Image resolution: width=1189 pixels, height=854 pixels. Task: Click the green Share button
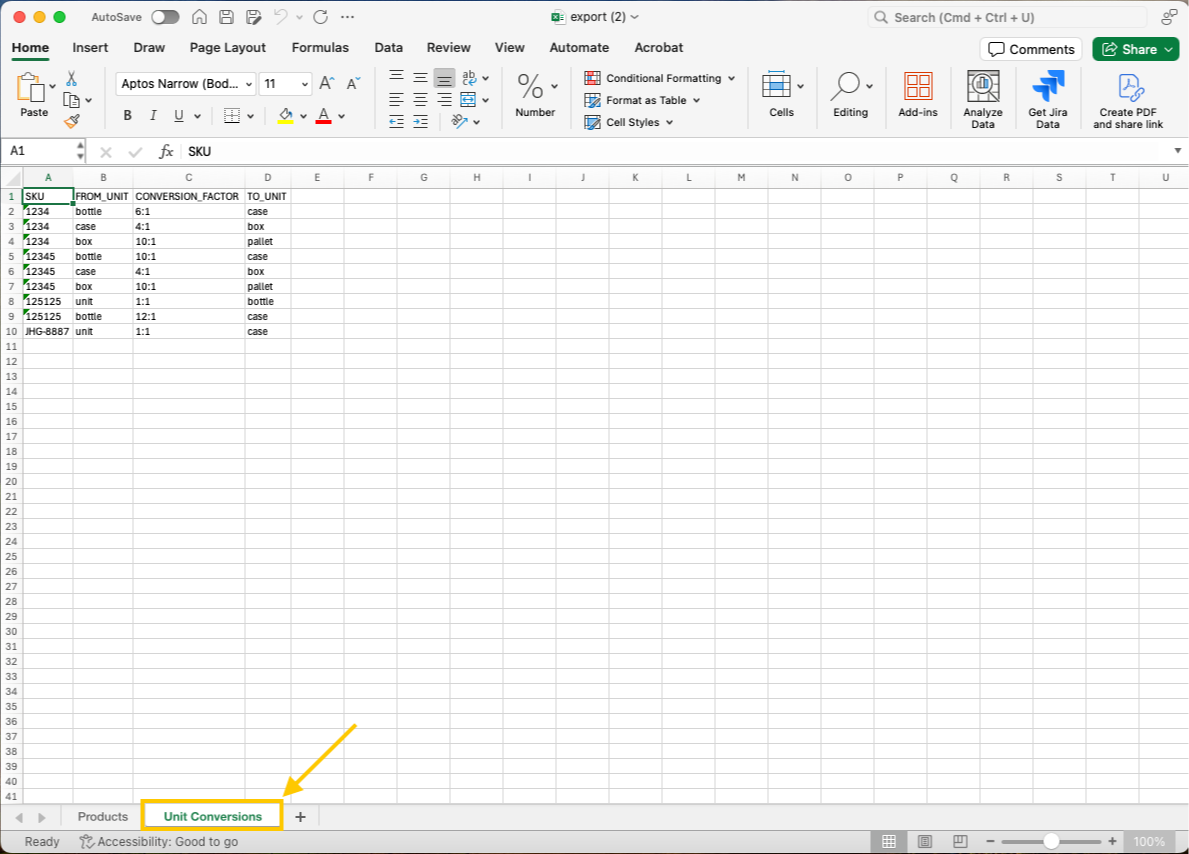pyautogui.click(x=1135, y=49)
